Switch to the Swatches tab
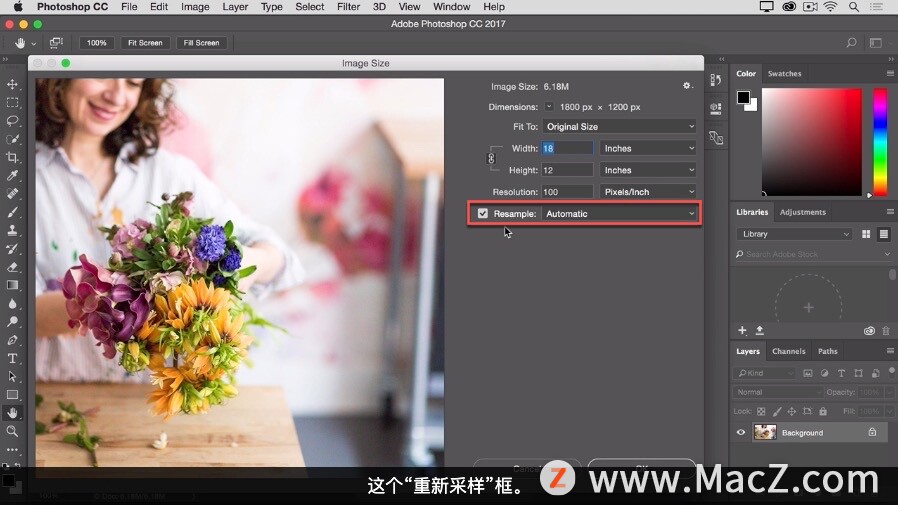Screen dimensions: 898x505 pos(784,73)
